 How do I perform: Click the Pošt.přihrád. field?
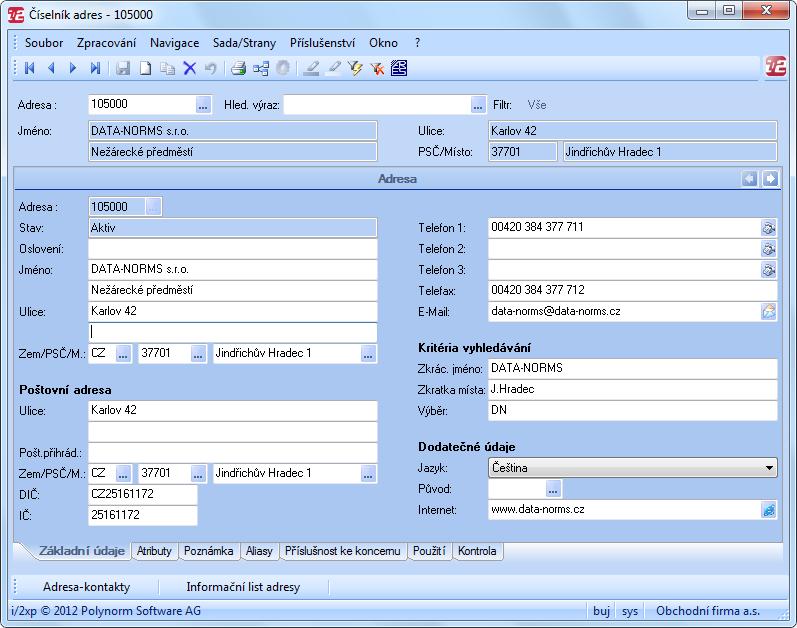pyautogui.click(x=233, y=453)
